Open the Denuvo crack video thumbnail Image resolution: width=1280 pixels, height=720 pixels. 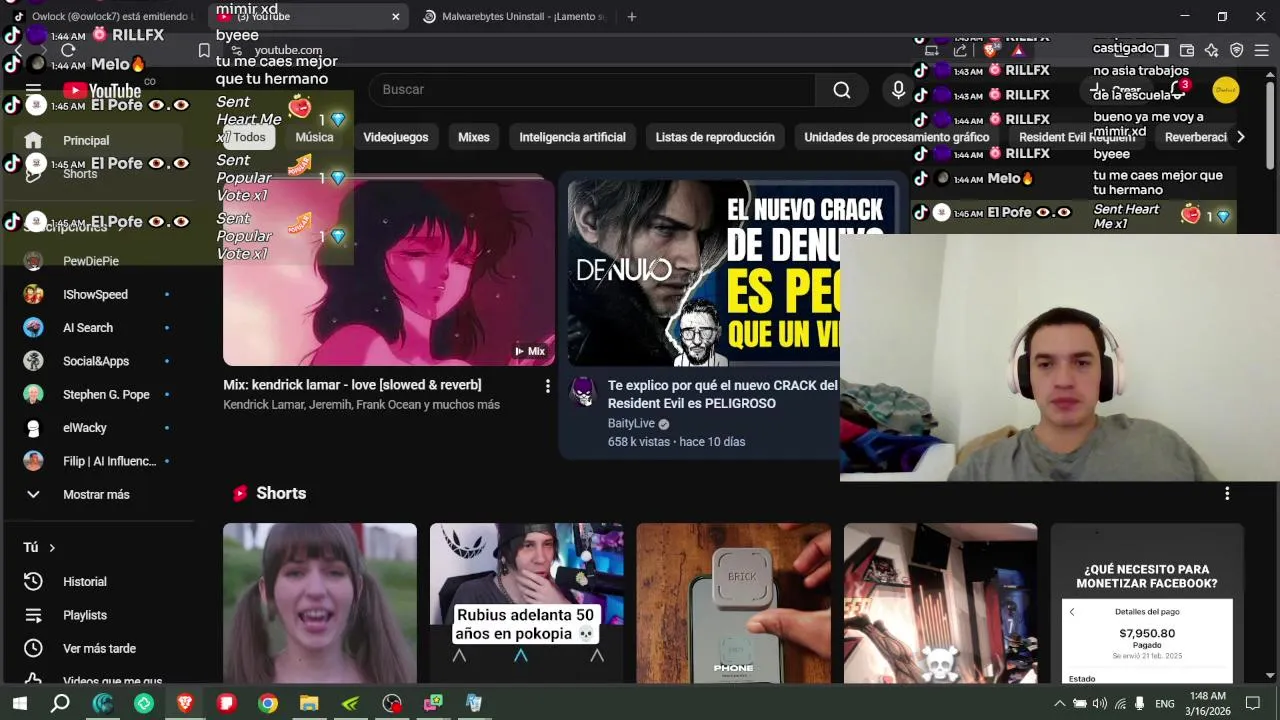(x=704, y=273)
